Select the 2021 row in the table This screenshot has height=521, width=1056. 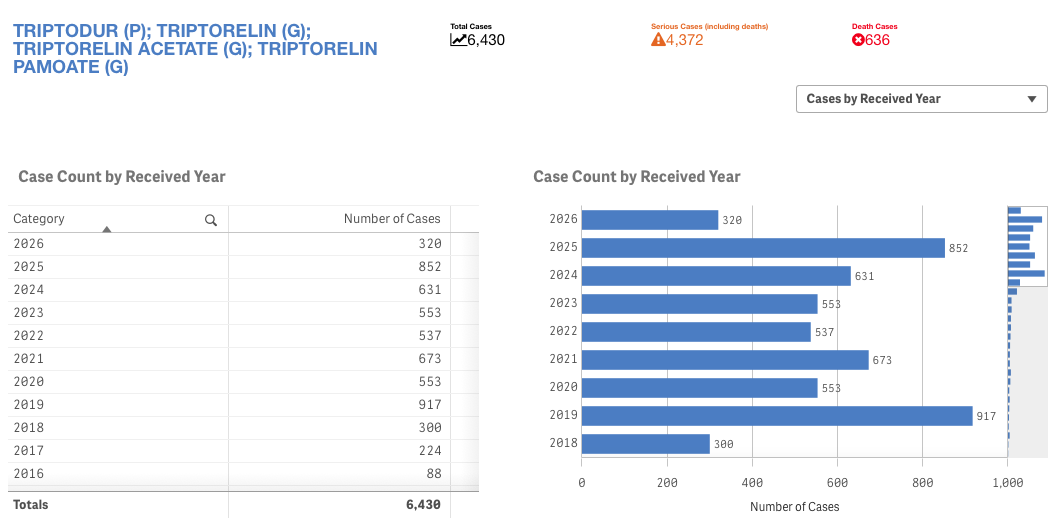pos(243,359)
